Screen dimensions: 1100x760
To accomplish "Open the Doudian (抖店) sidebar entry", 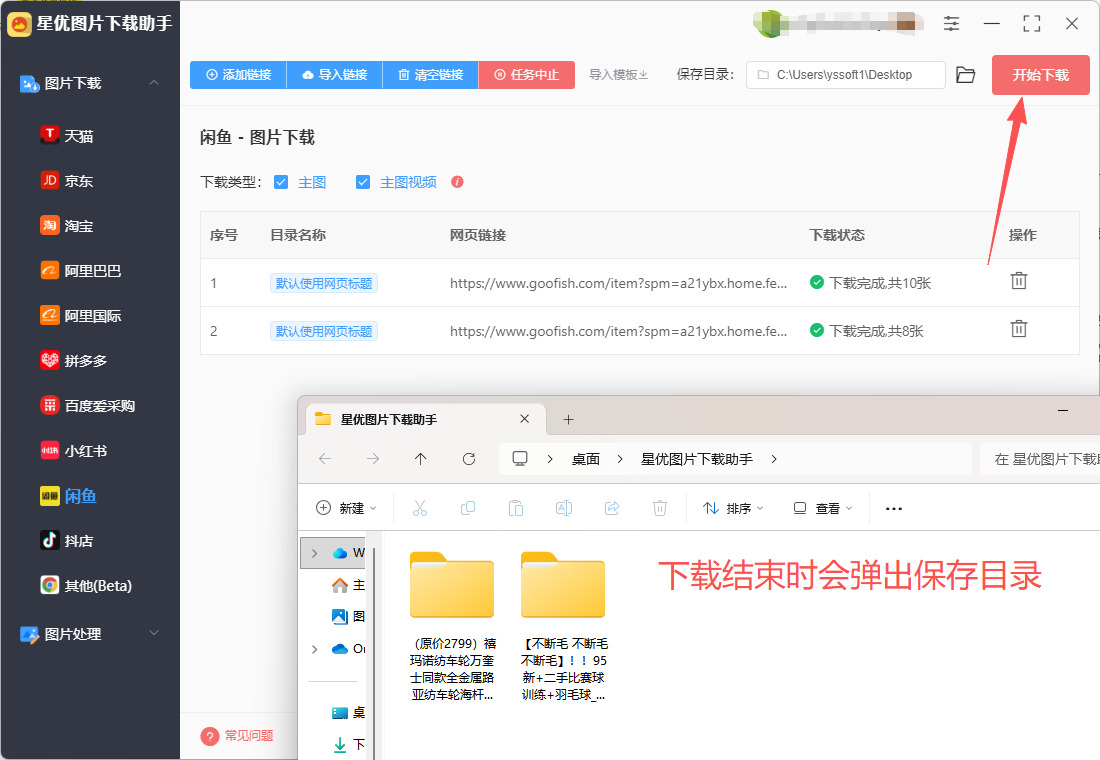I will [x=67, y=540].
